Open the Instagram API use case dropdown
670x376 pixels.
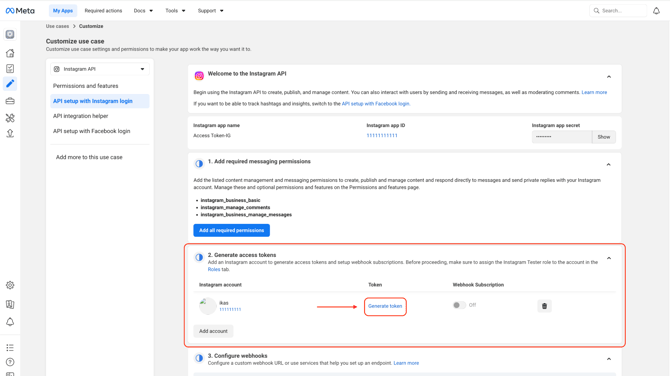(100, 69)
